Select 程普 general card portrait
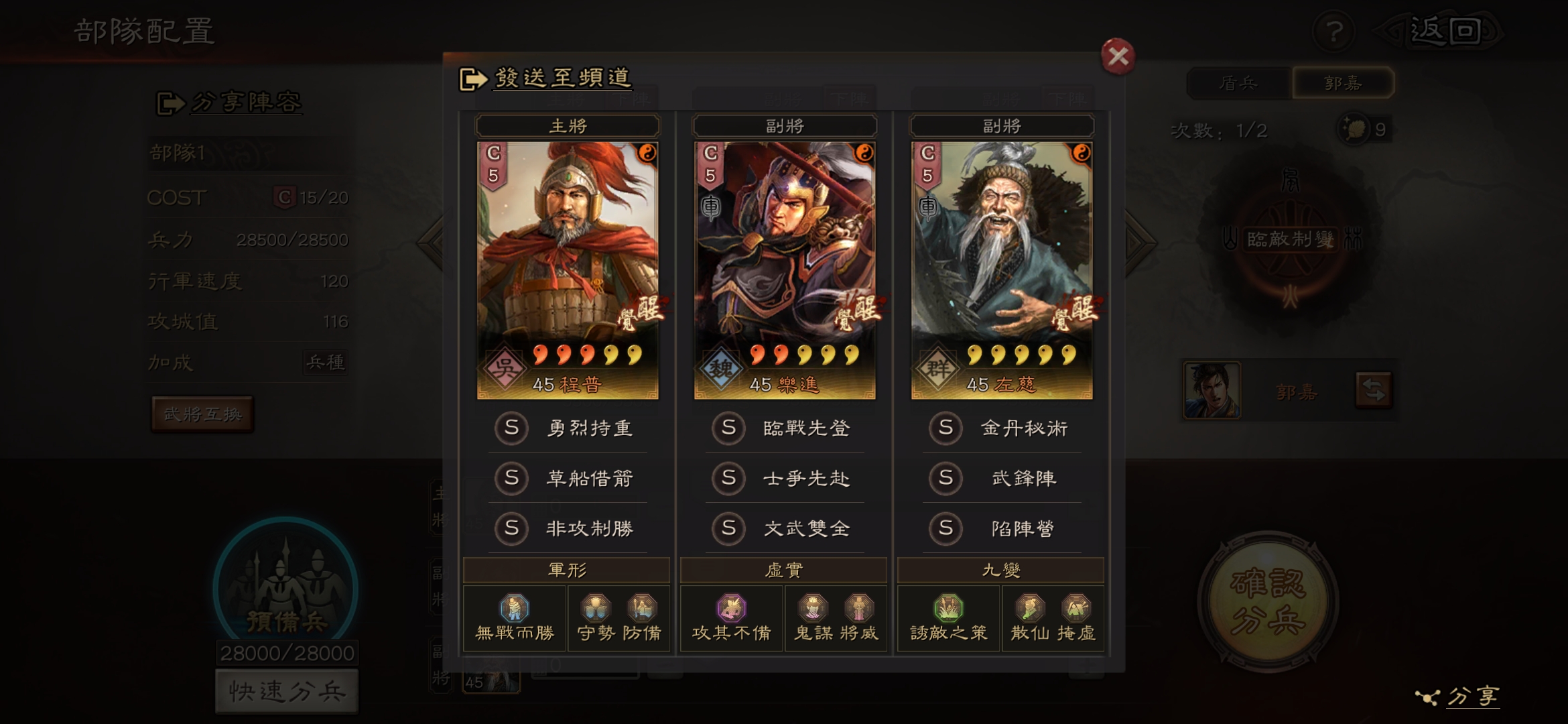This screenshot has height=724, width=1568. pos(568,270)
